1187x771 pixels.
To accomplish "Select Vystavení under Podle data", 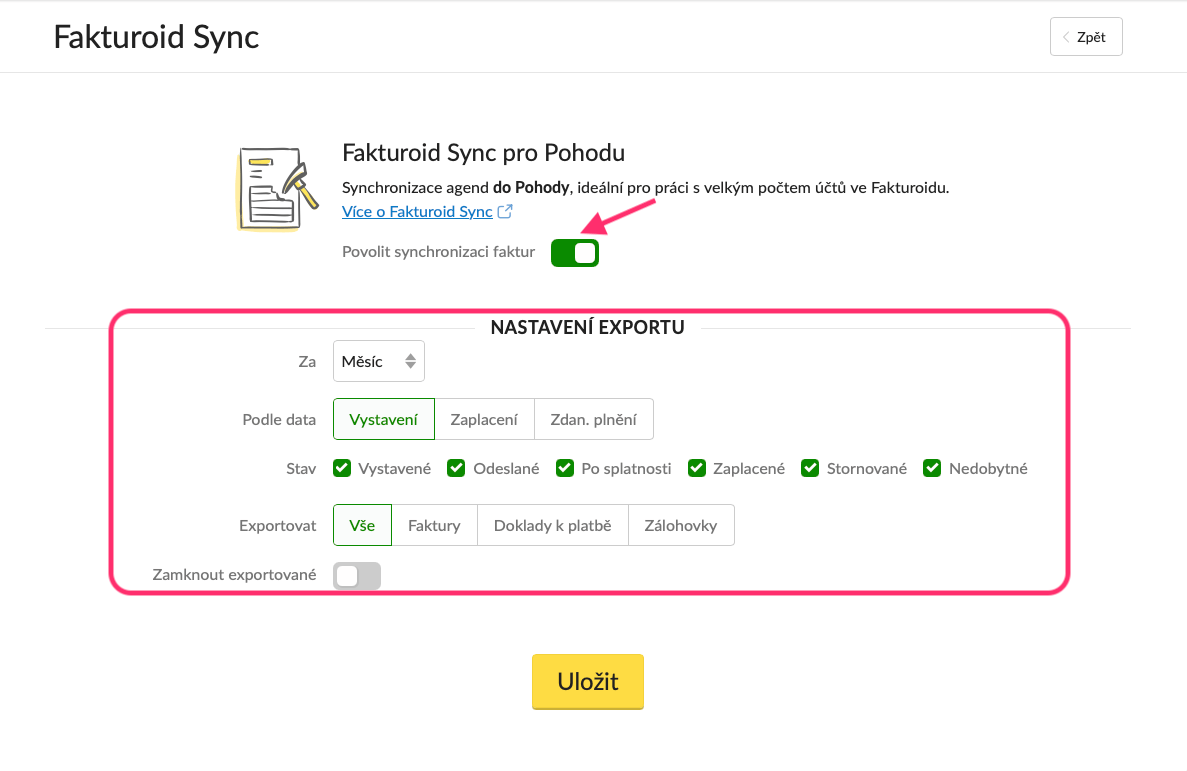I will pyautogui.click(x=384, y=419).
